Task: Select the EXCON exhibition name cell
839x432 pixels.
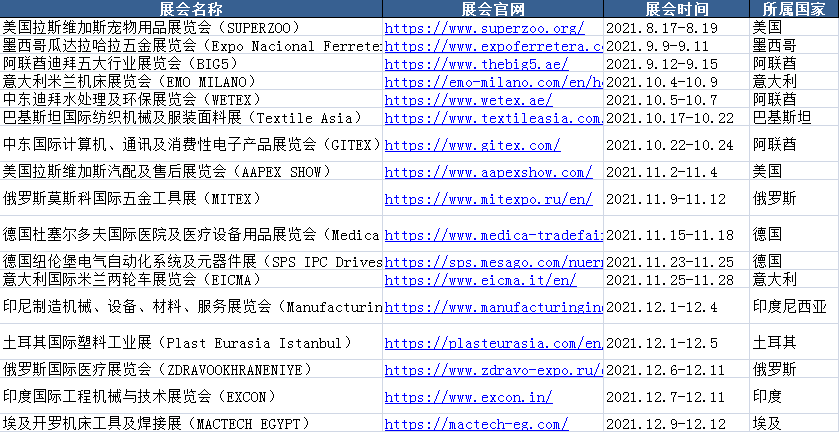Action: 191,396
